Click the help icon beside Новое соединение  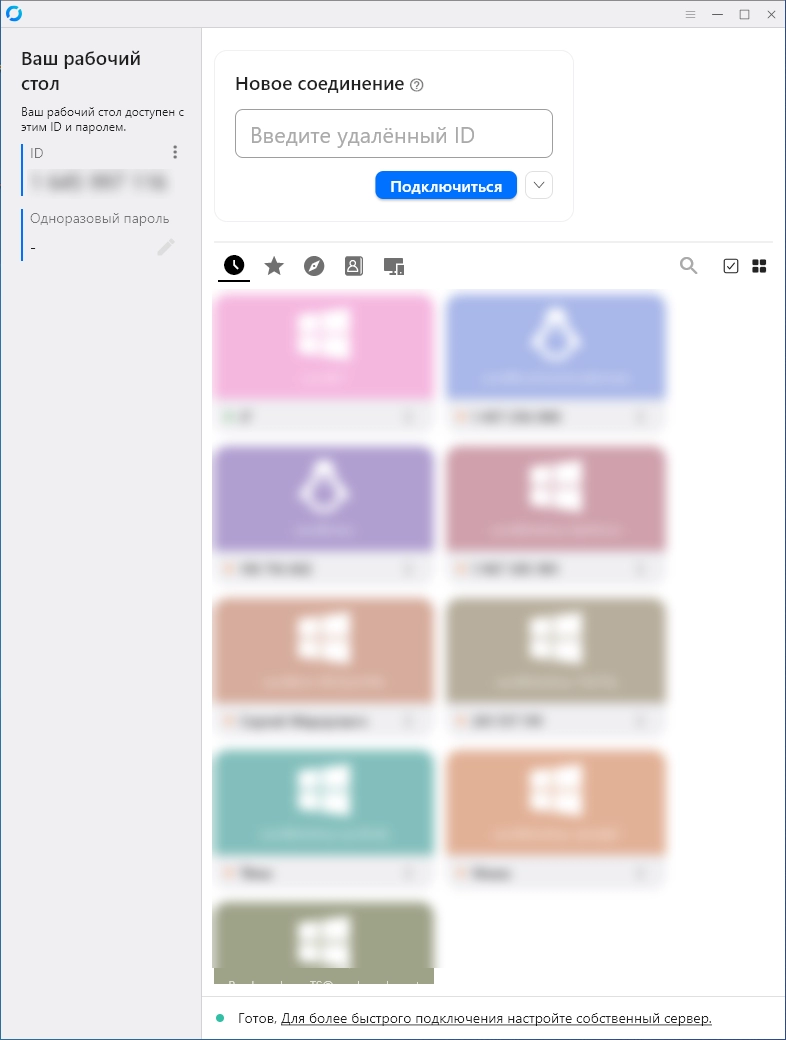(x=417, y=85)
